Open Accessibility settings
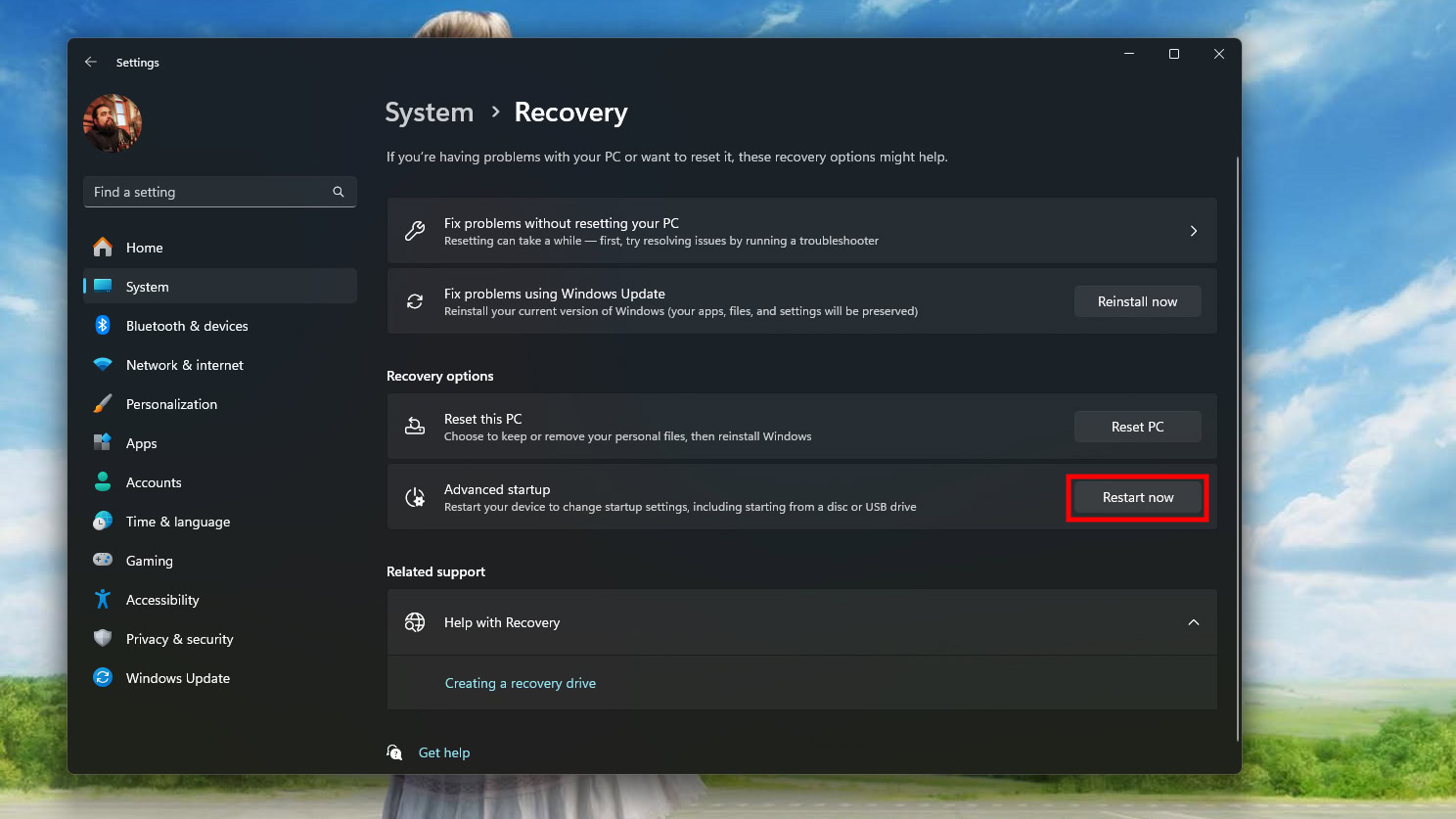 coord(220,600)
